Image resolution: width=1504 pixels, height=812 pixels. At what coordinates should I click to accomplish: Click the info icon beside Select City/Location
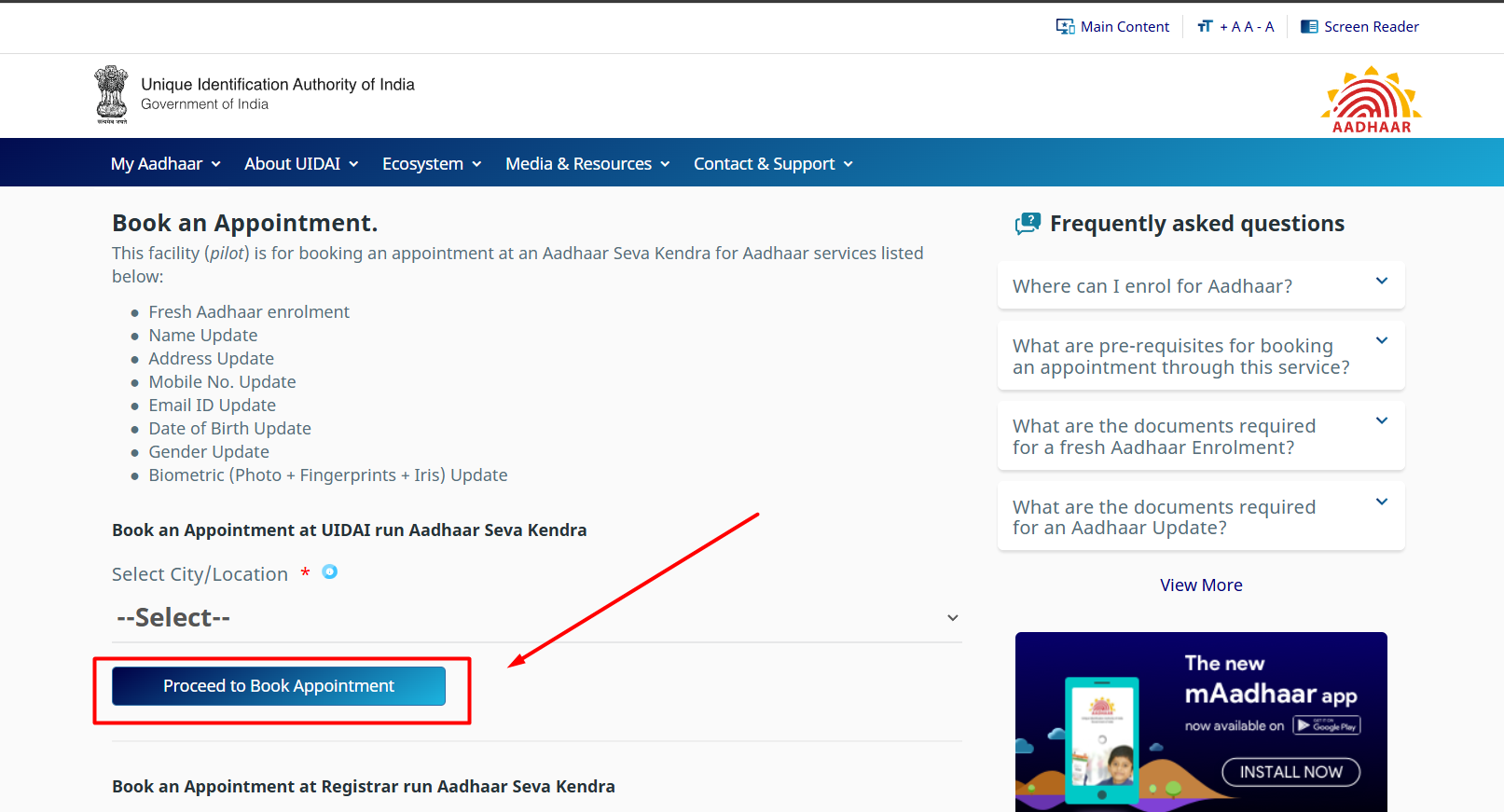click(329, 572)
